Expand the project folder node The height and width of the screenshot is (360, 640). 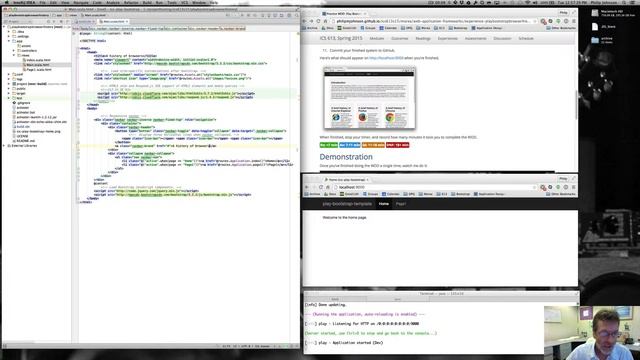pyautogui.click(x=9, y=84)
